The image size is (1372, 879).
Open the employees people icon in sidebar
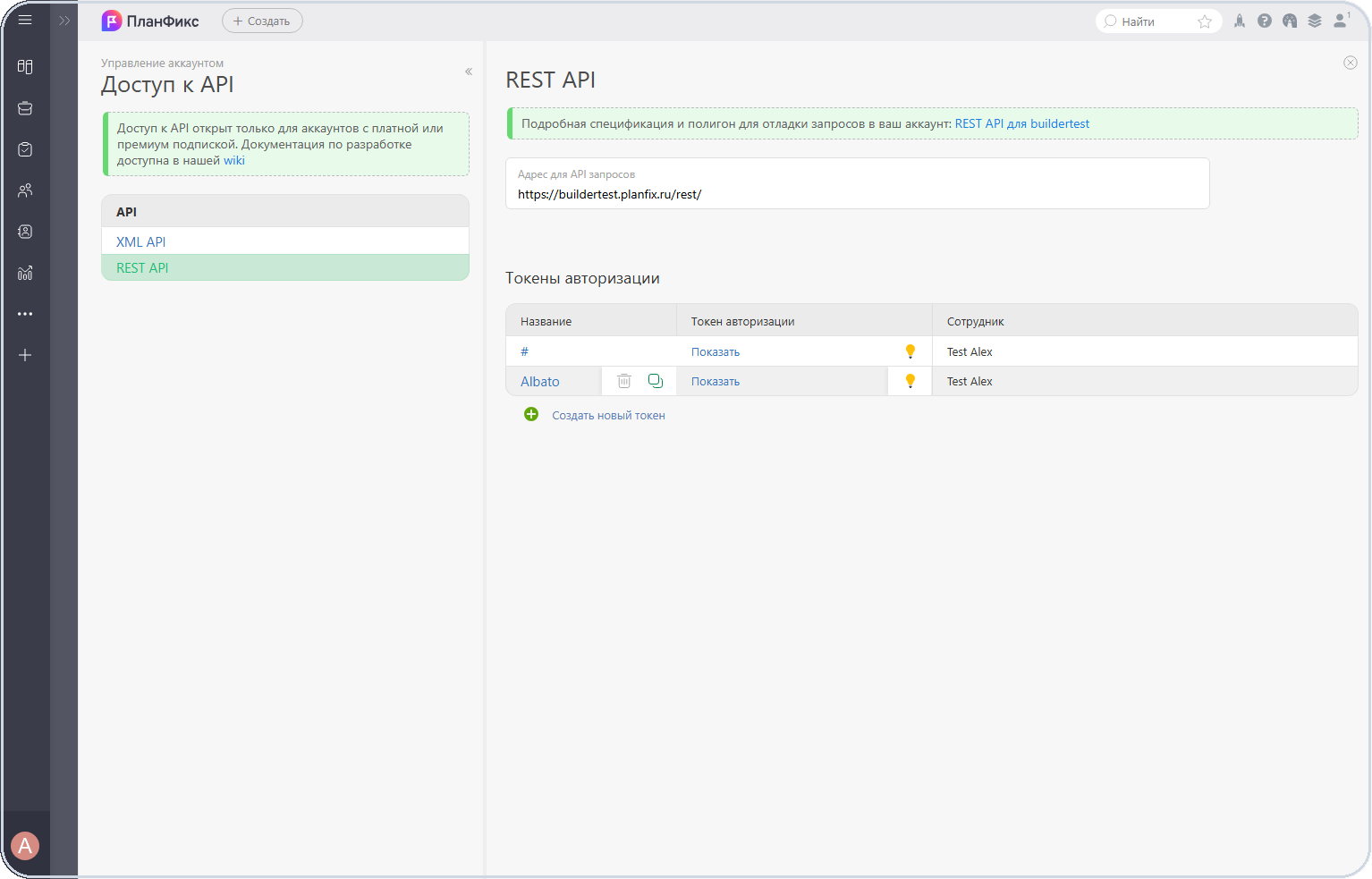(x=25, y=190)
